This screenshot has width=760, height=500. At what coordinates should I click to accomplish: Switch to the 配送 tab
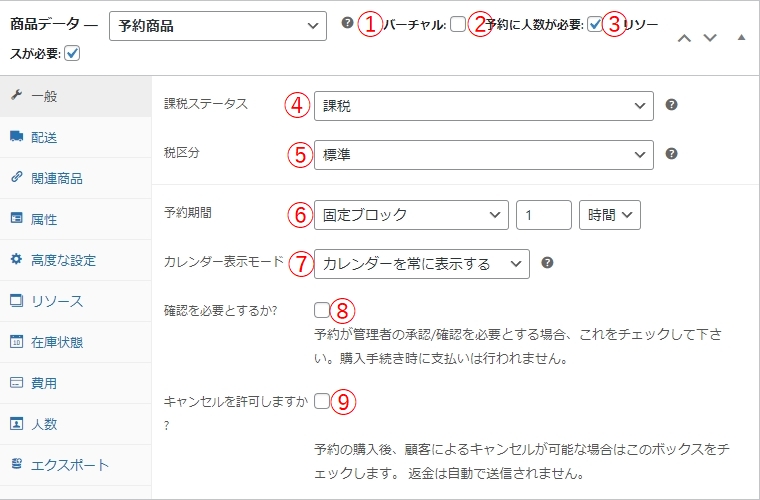point(44,136)
